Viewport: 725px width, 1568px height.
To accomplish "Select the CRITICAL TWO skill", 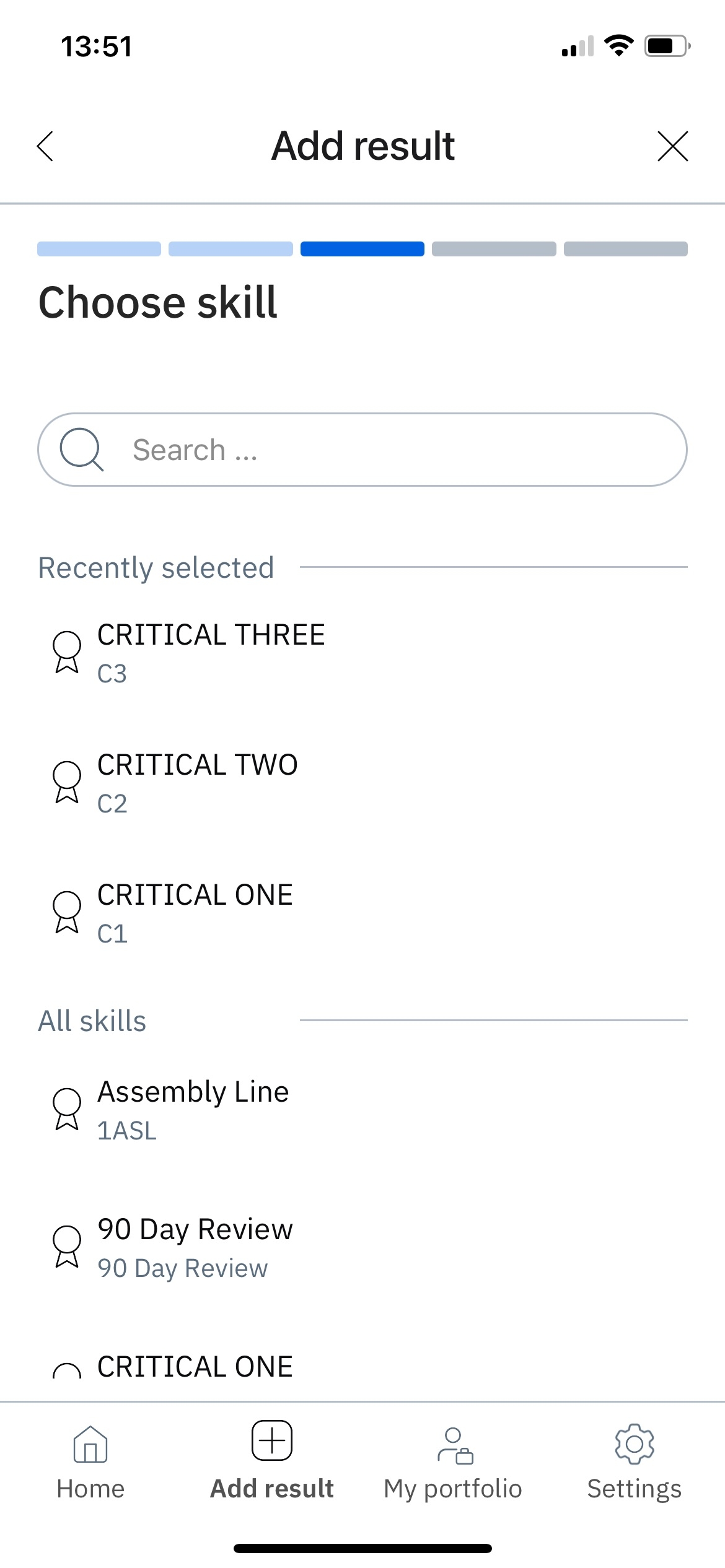I will tap(362, 783).
